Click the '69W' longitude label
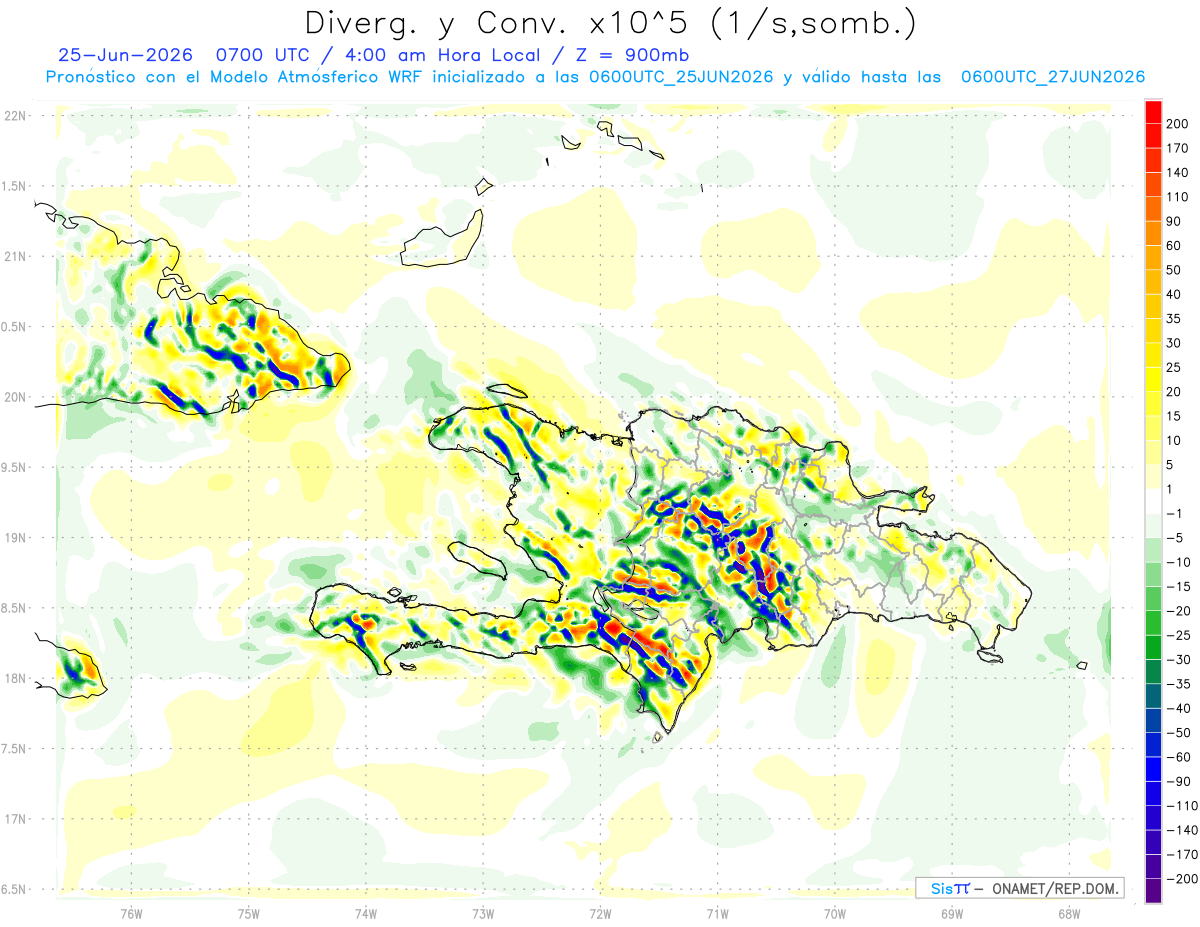This screenshot has height=927, width=1200. pyautogui.click(x=952, y=914)
